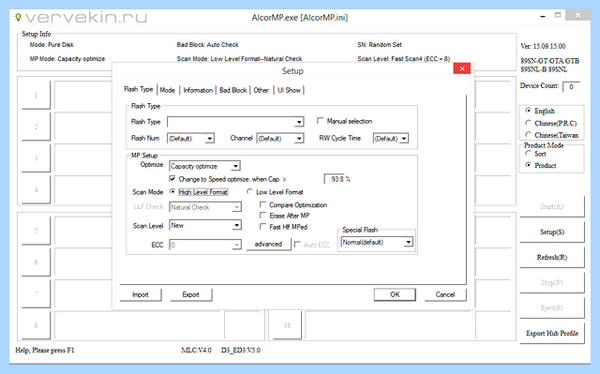Click the lightbulb icon in title bar
This screenshot has width=600, height=374.
18,17
